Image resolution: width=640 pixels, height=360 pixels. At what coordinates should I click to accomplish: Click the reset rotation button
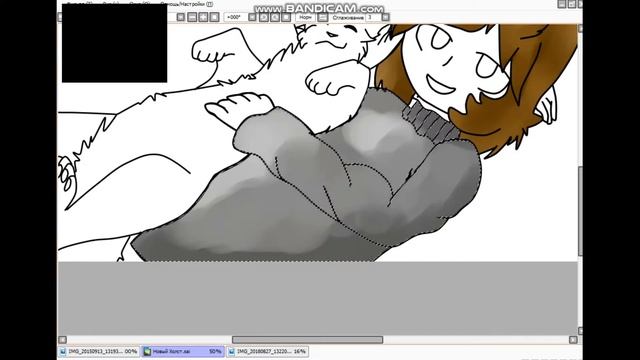point(286,17)
